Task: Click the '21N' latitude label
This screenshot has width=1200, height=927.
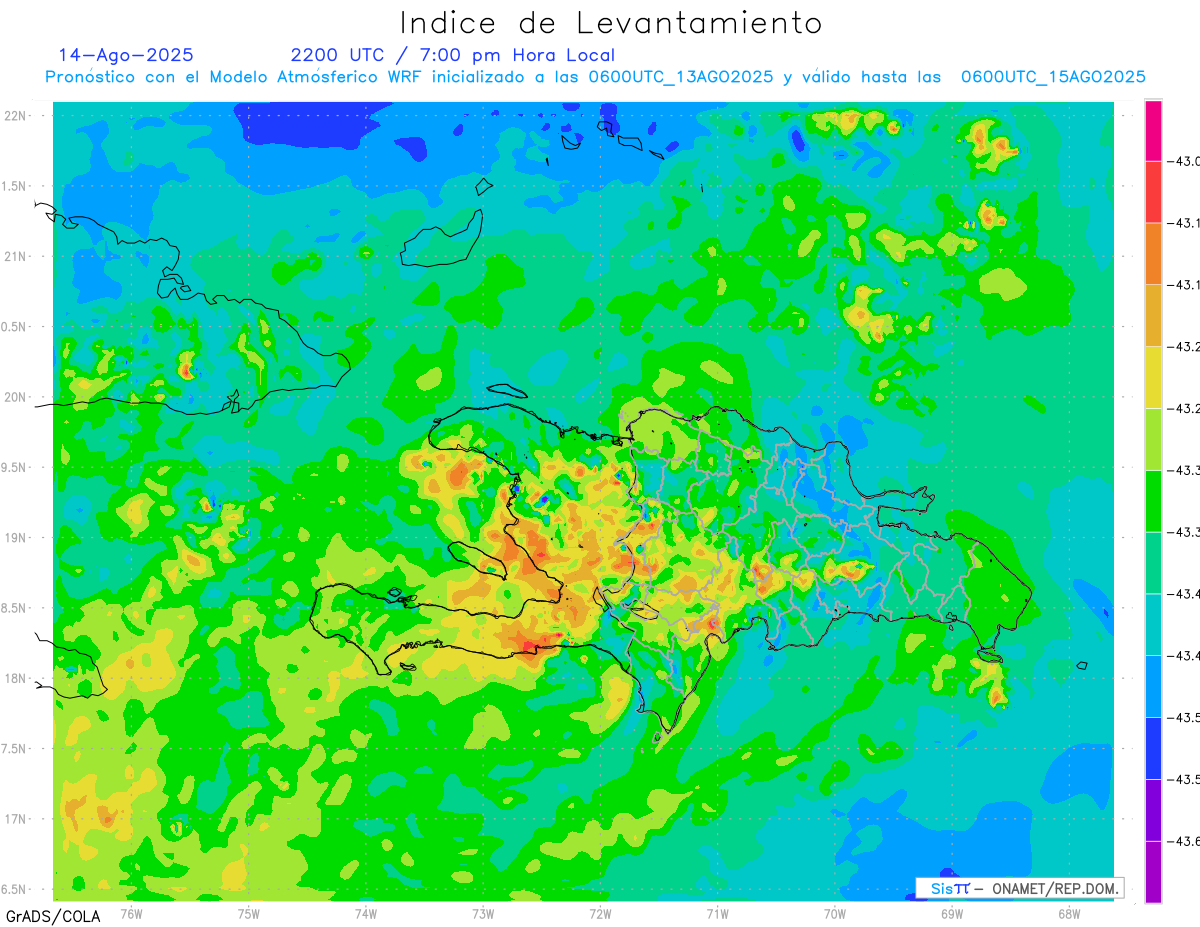Action: [14, 256]
